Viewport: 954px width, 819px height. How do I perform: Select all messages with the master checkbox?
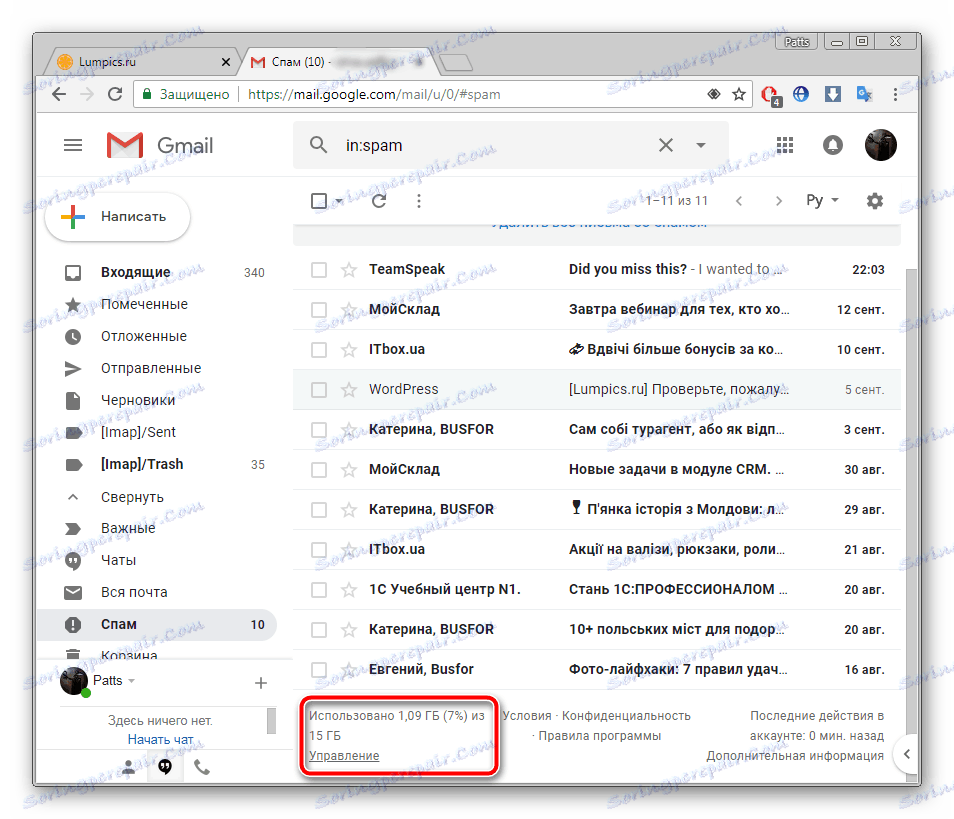click(x=318, y=200)
